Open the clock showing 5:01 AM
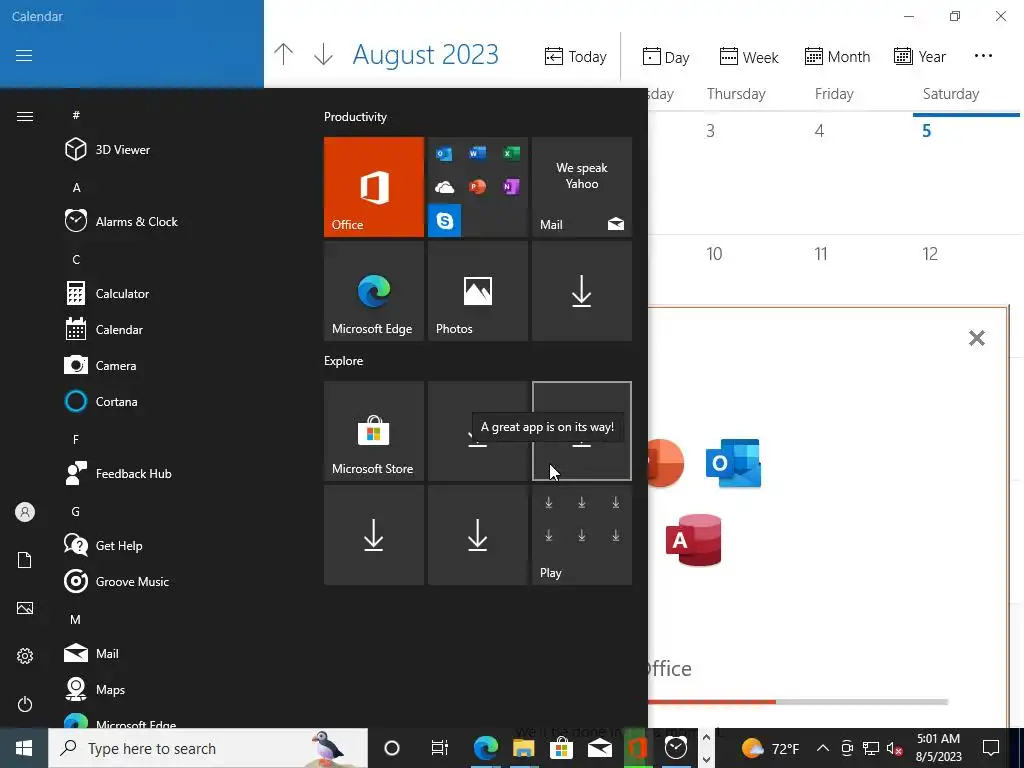Viewport: 1024px width, 768px height. coord(938,748)
